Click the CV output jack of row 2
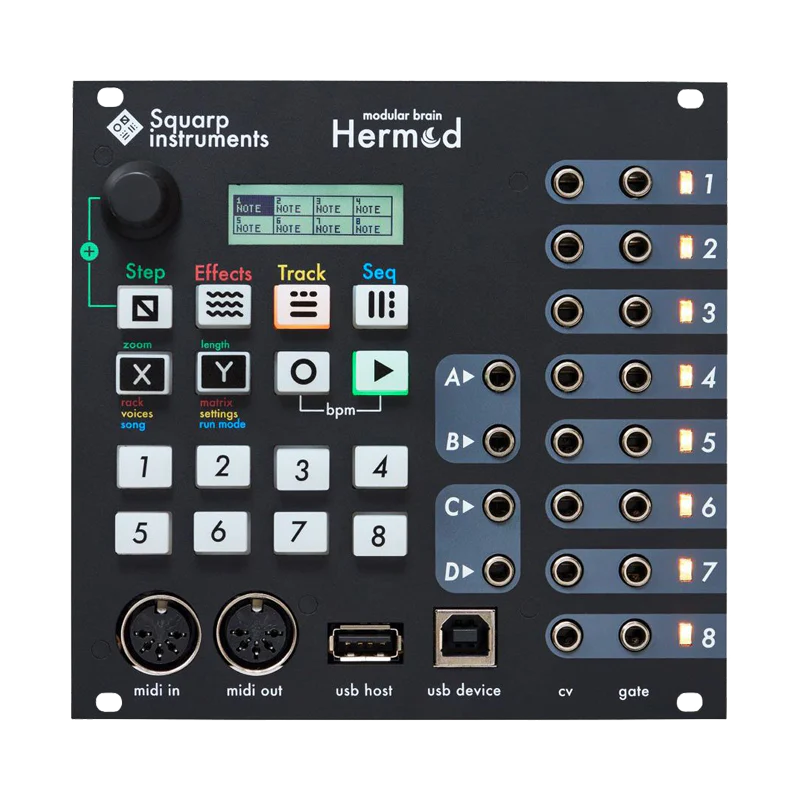800x800 pixels. pyautogui.click(x=568, y=246)
